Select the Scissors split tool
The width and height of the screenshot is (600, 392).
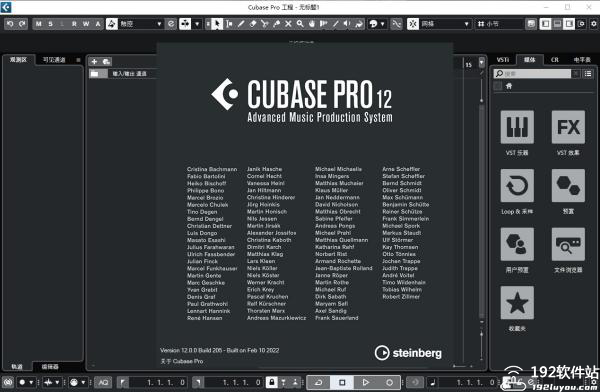[264, 24]
